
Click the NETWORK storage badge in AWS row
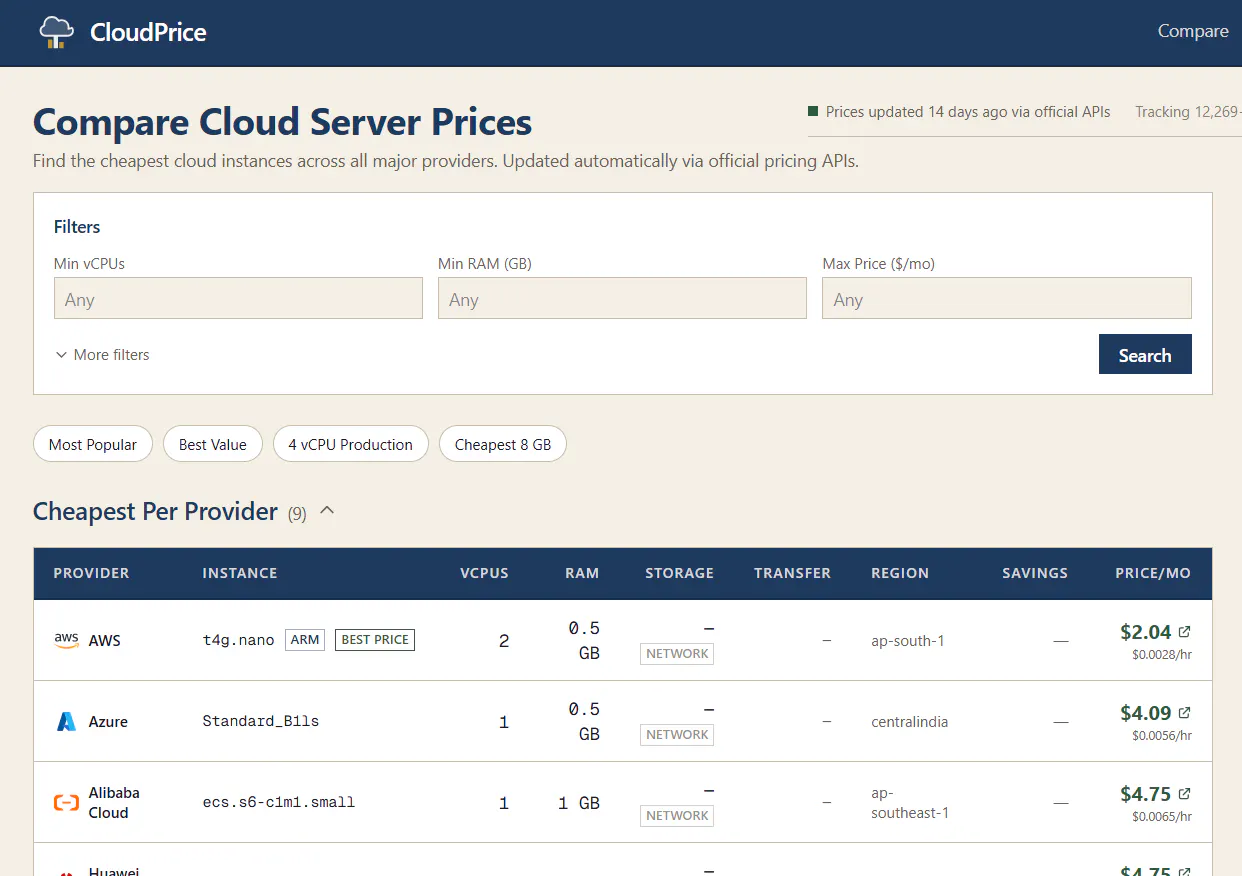[677, 654]
